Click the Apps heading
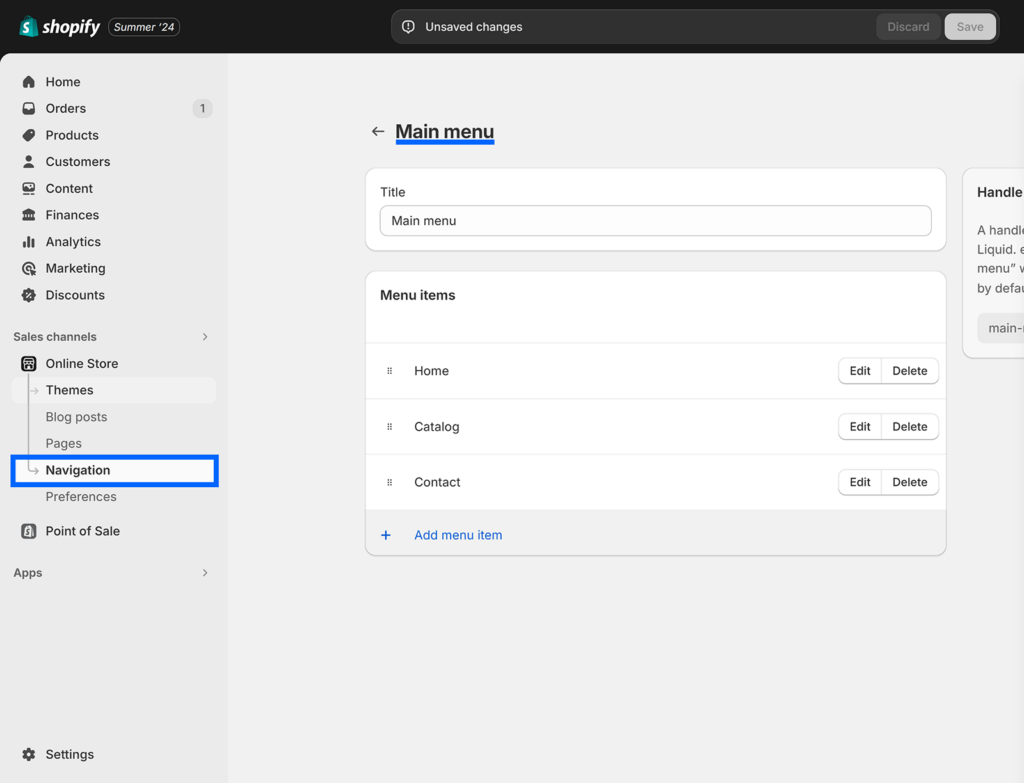This screenshot has height=783, width=1024. tap(28, 573)
